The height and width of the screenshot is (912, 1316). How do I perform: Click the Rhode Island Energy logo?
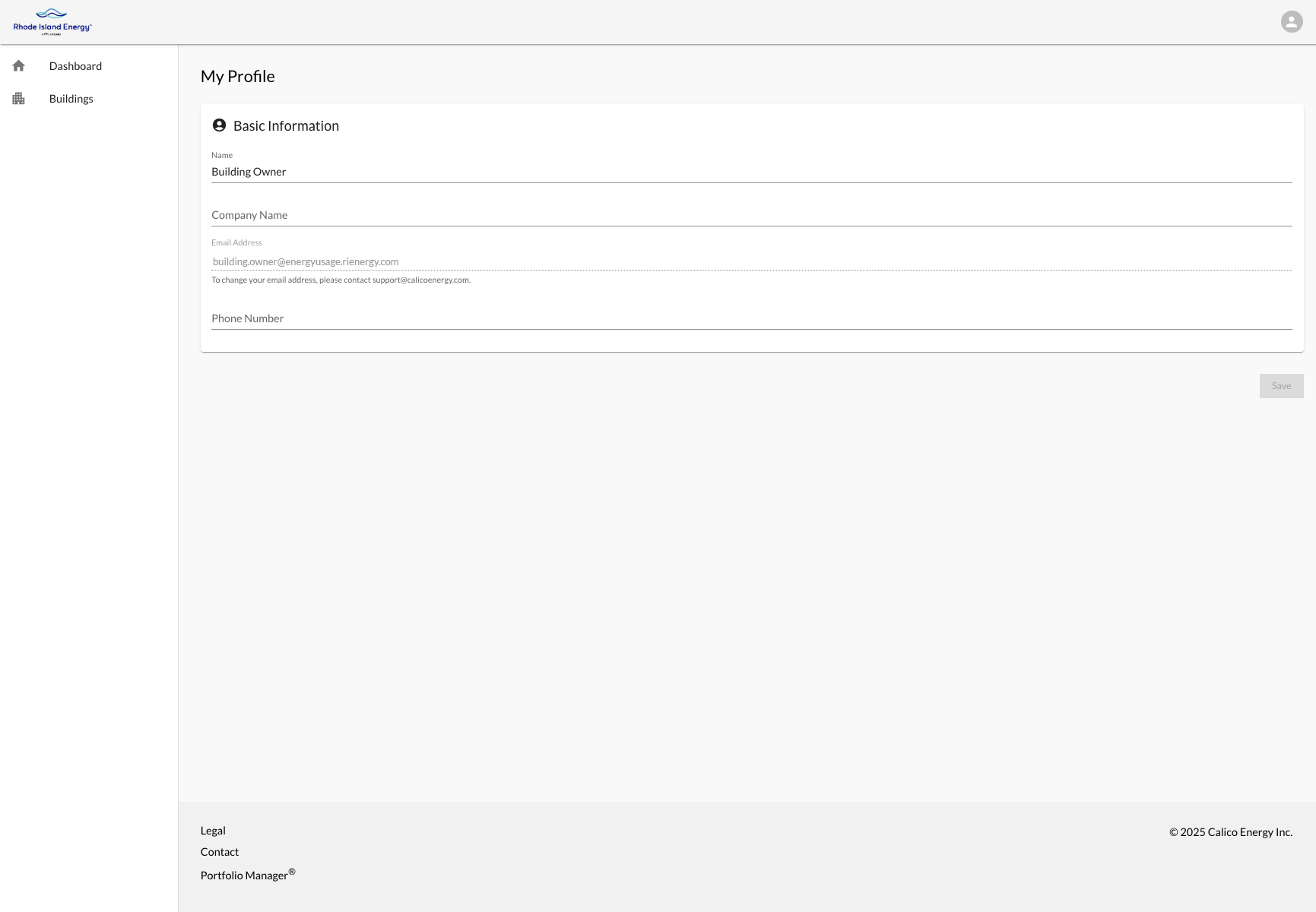pyautogui.click(x=52, y=22)
